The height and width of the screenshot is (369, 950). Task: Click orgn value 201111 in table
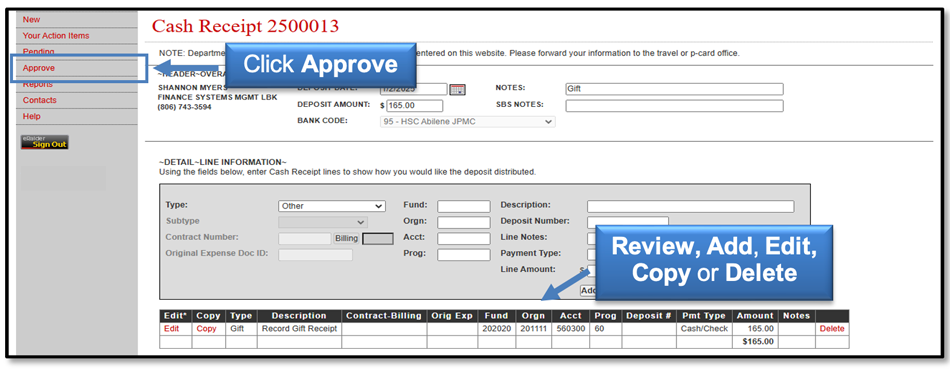533,328
